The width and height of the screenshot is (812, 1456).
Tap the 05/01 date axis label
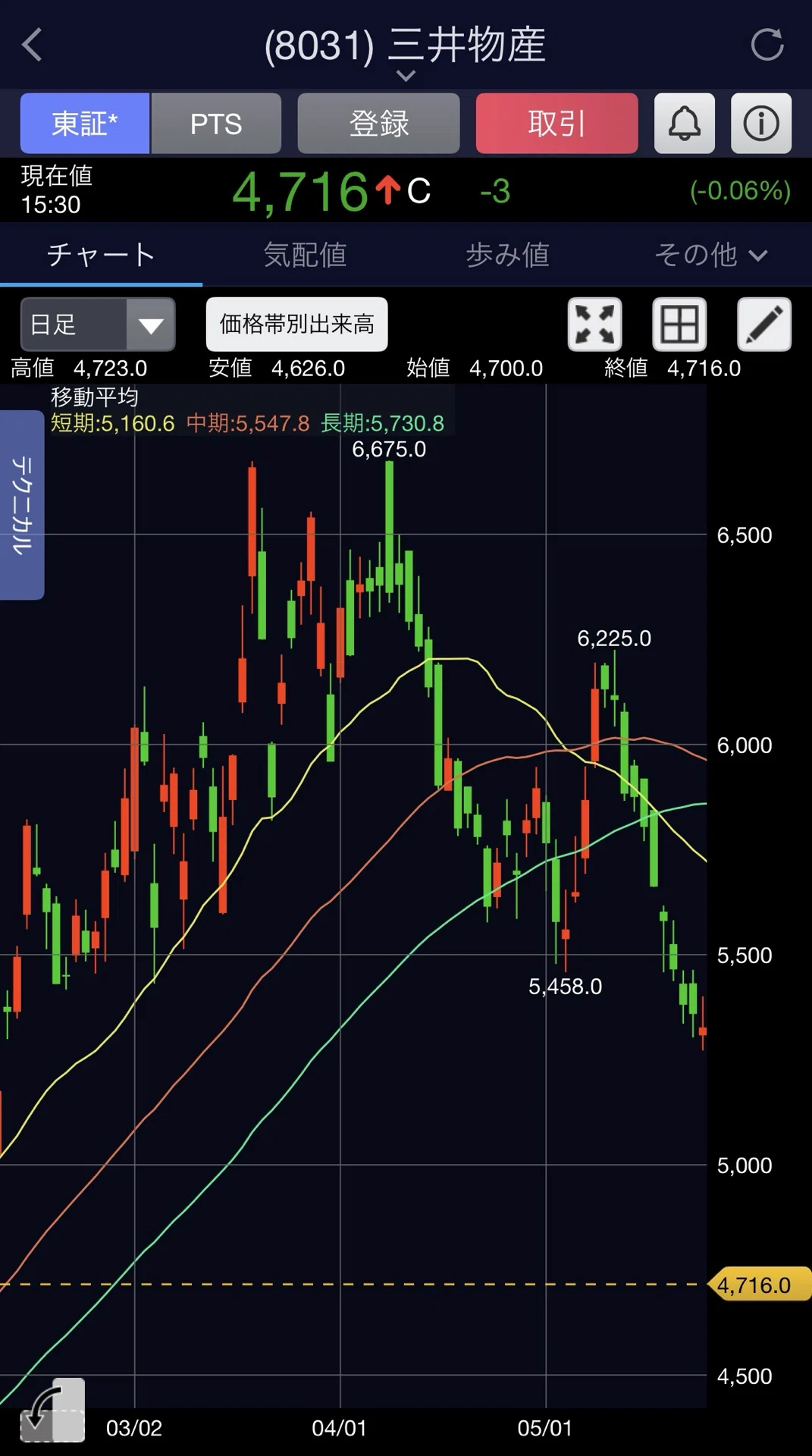[544, 1428]
